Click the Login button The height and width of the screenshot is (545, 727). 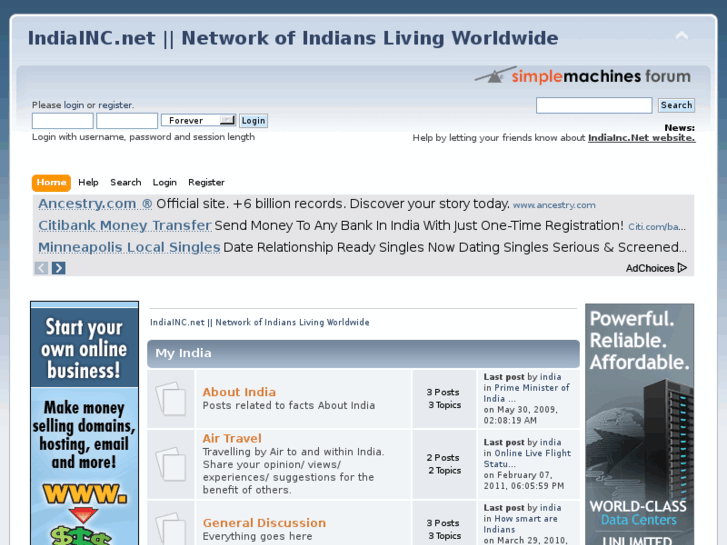(x=254, y=121)
